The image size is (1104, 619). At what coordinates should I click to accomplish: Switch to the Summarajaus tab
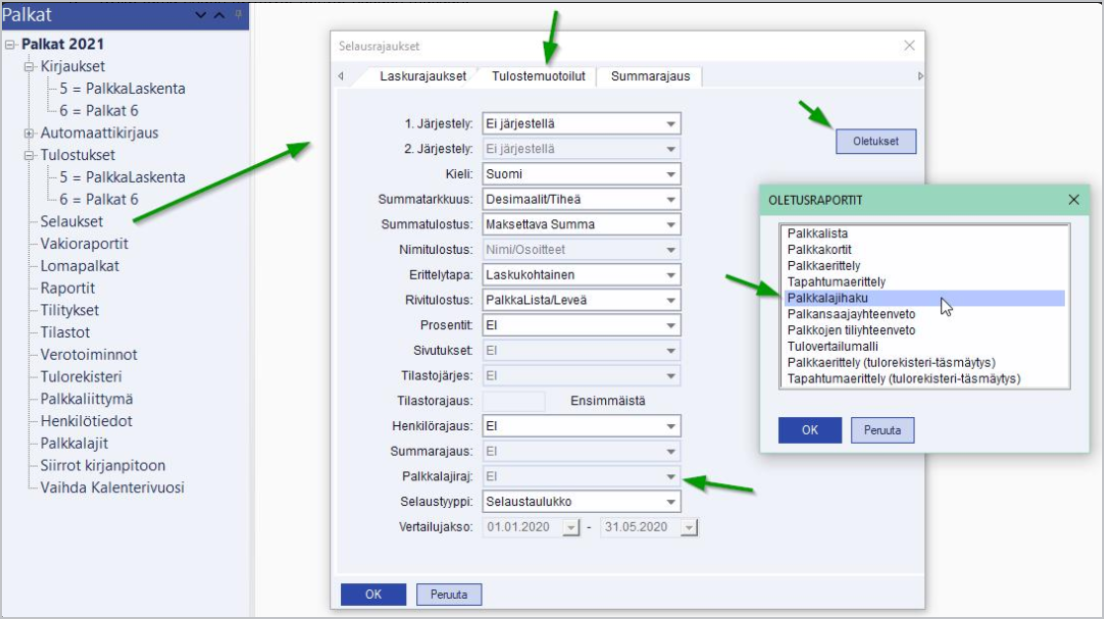pos(650,76)
